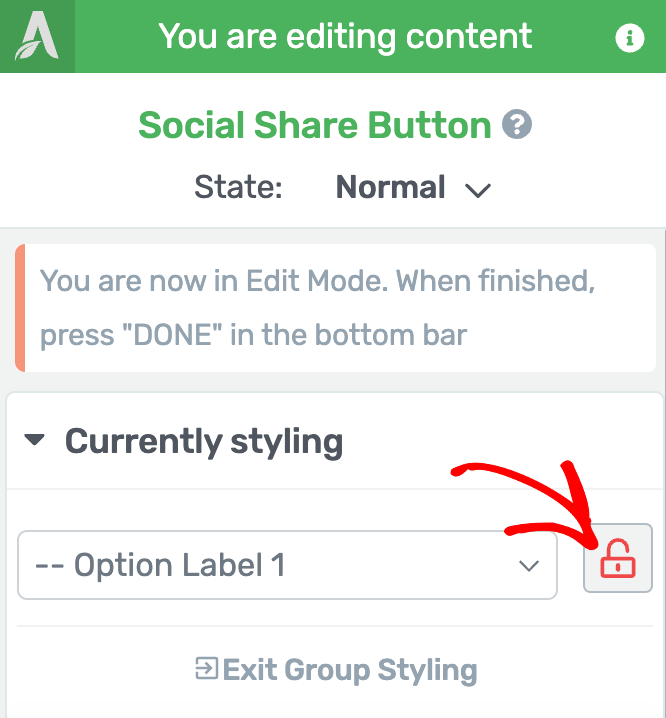The height and width of the screenshot is (718, 666).
Task: Click the chevron inside Option Label 1 selector
Action: click(x=529, y=566)
